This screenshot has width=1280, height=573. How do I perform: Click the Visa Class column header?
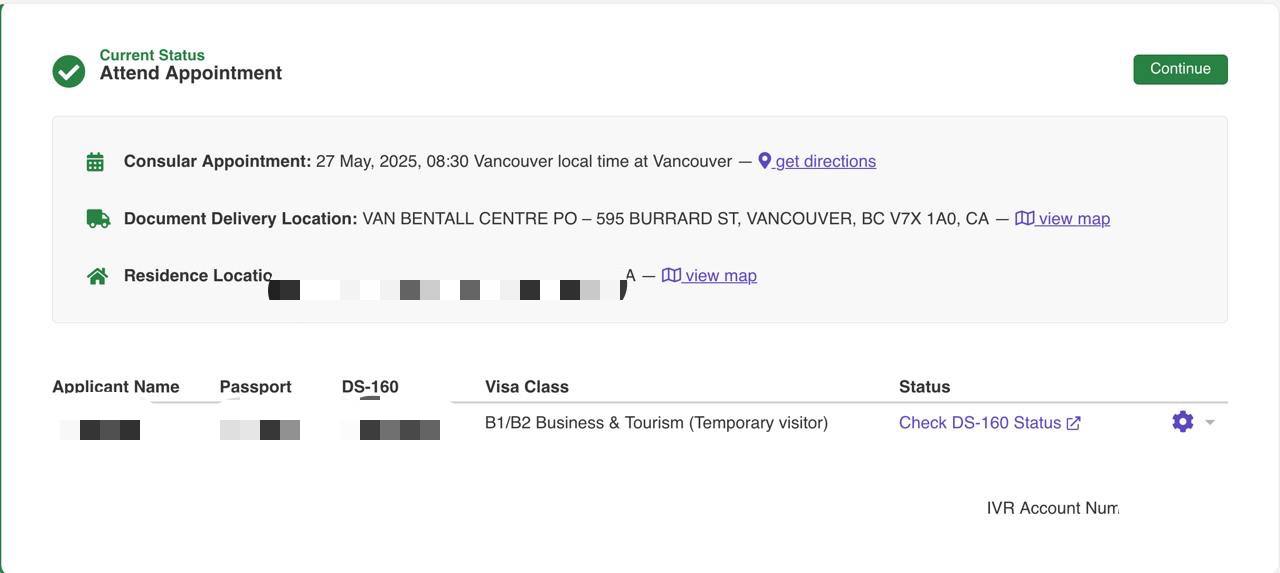pyautogui.click(x=527, y=387)
